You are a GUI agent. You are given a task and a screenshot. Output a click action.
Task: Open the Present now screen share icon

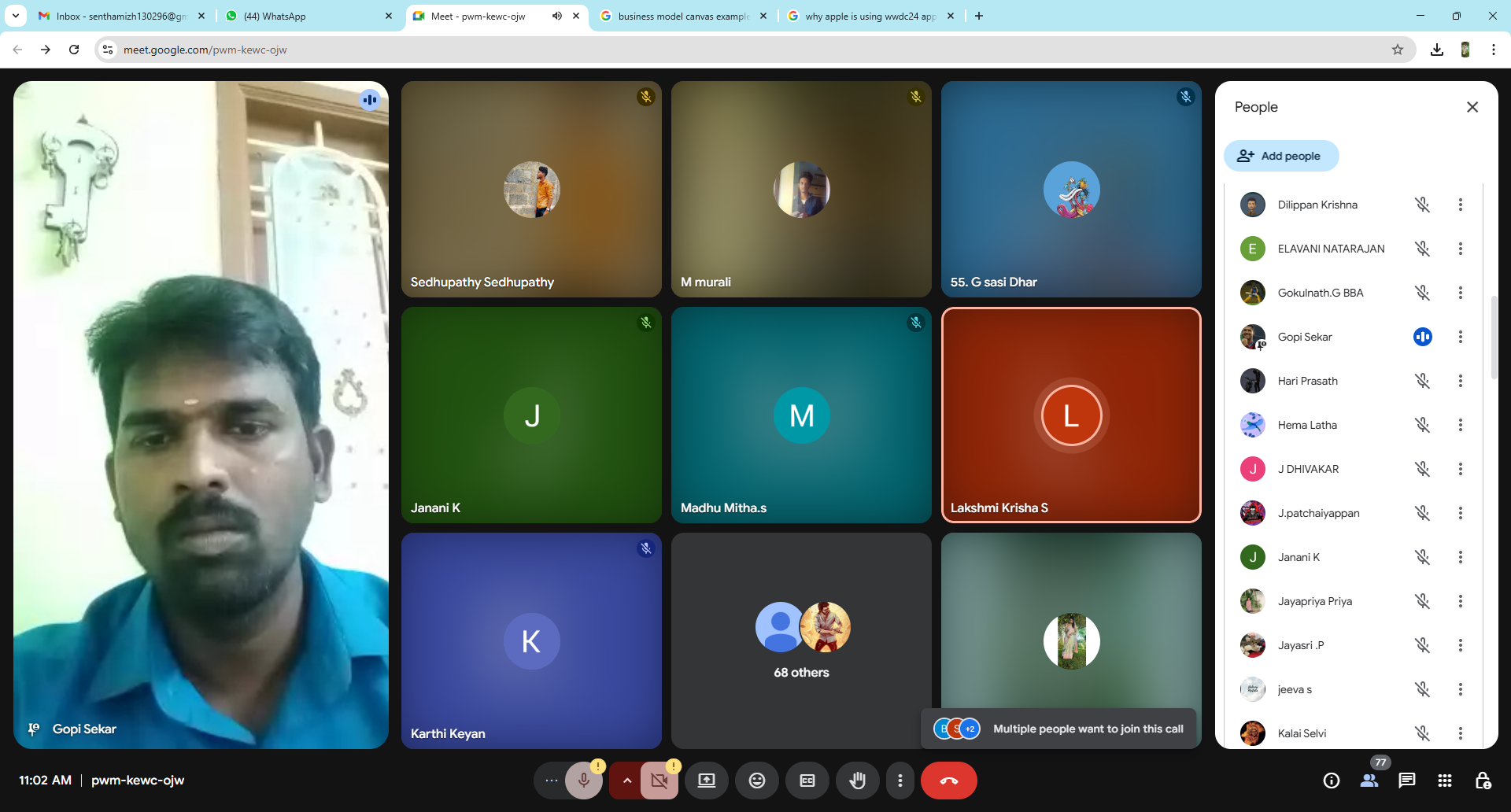coord(706,781)
